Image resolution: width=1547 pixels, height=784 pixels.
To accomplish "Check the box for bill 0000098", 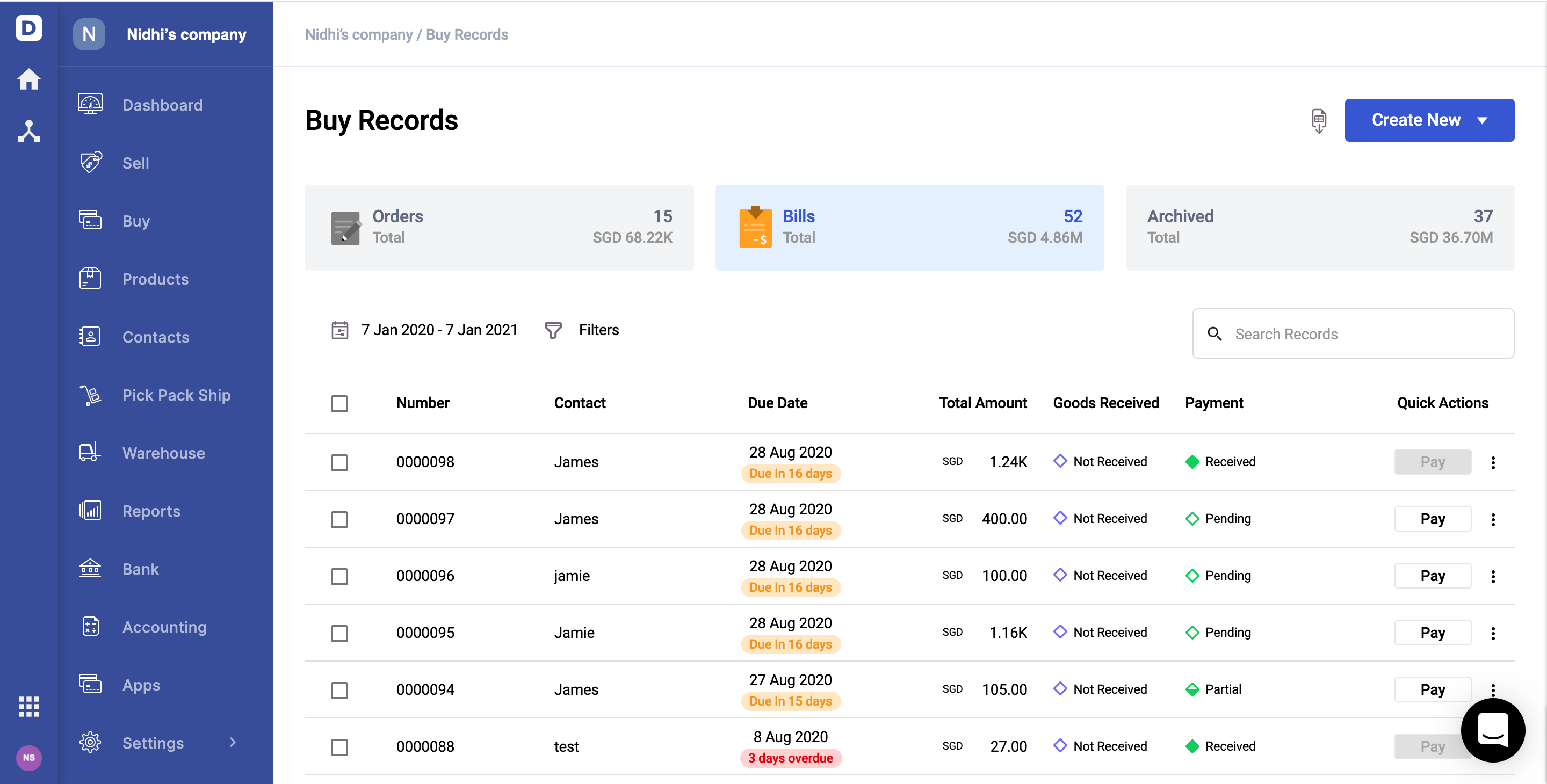I will [x=339, y=462].
